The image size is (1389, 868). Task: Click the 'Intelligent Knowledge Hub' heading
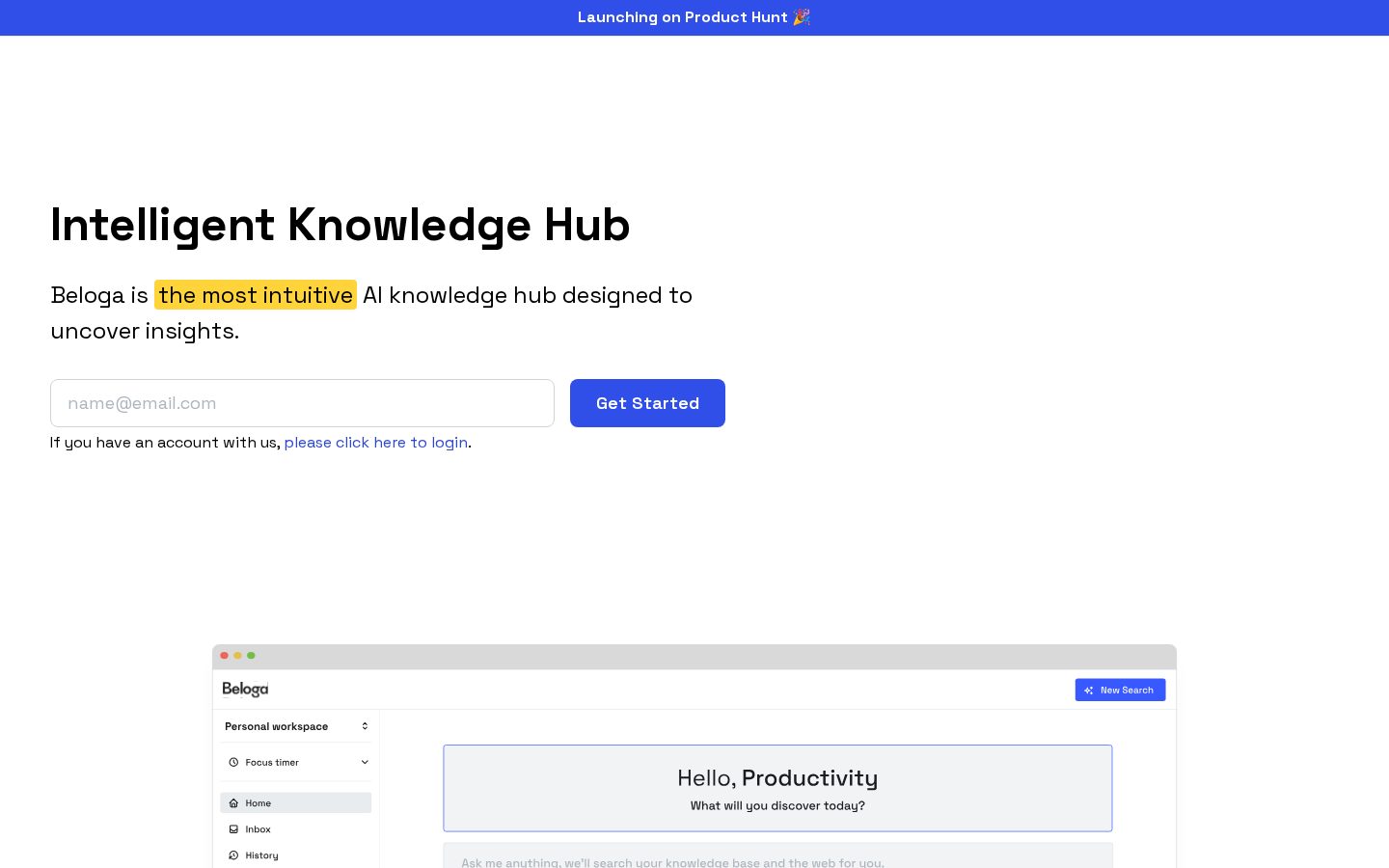(x=340, y=225)
